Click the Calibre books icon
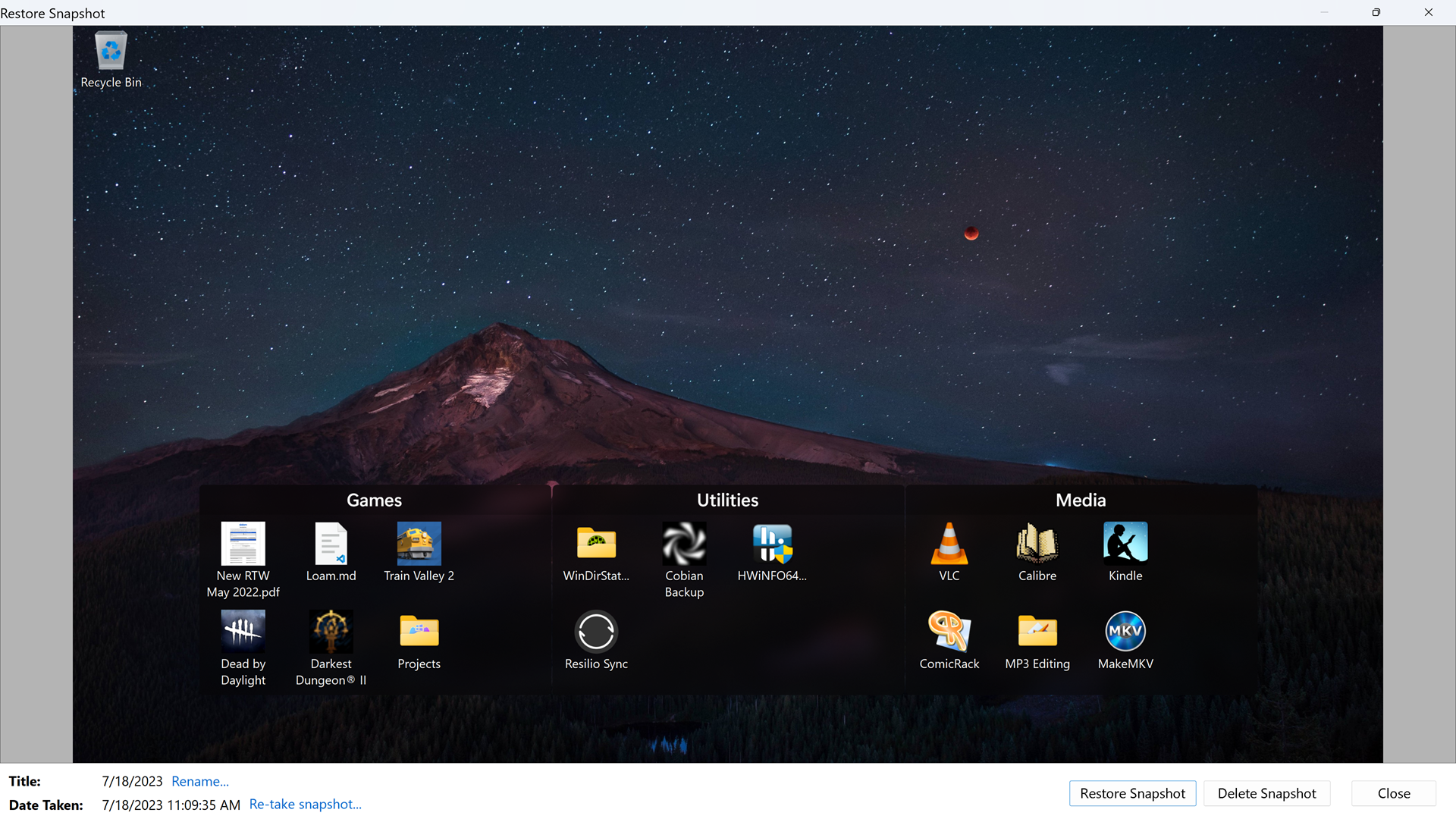This screenshot has height=819, width=1456. pyautogui.click(x=1037, y=544)
